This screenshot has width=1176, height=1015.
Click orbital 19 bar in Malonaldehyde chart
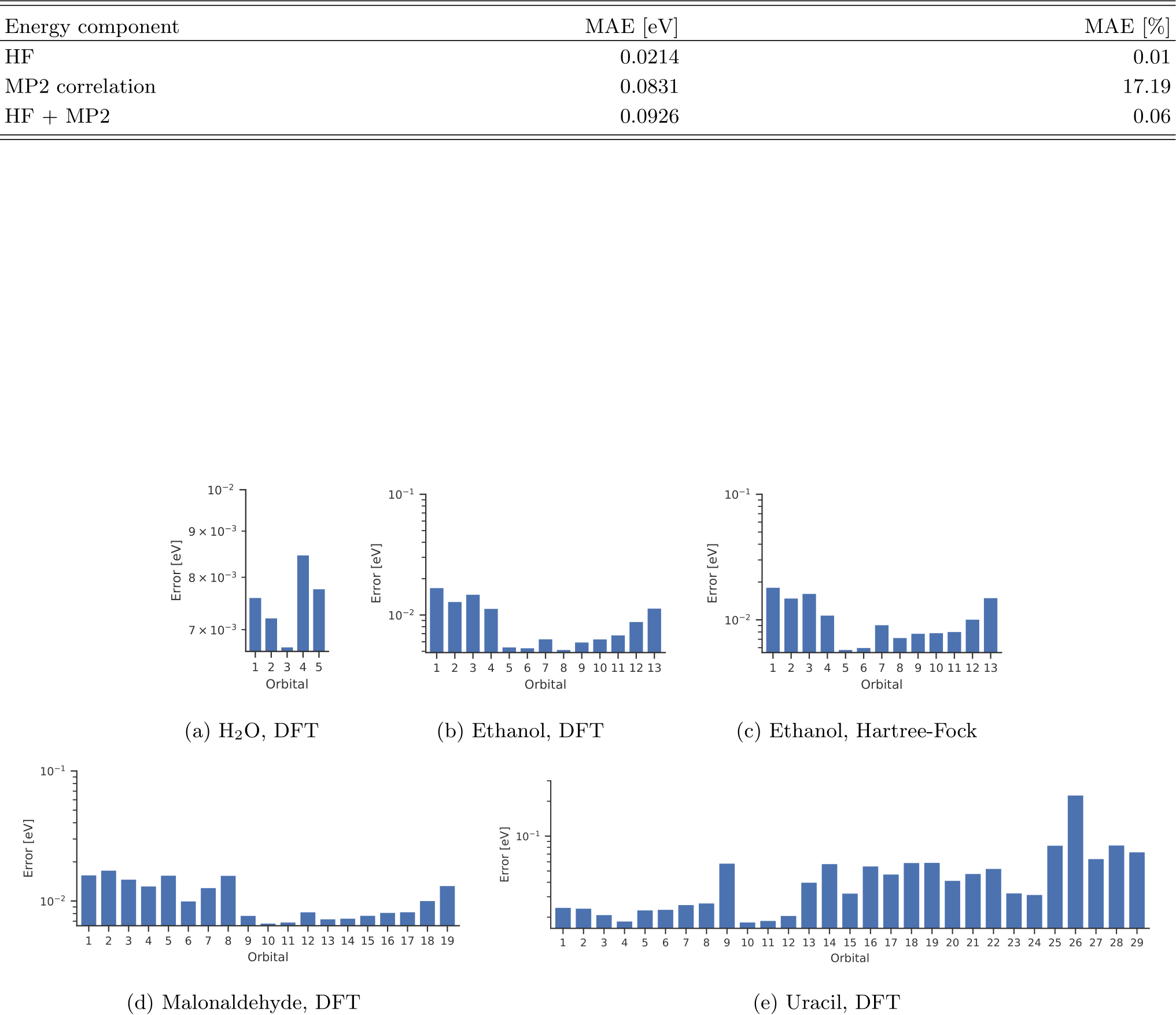coord(447,906)
